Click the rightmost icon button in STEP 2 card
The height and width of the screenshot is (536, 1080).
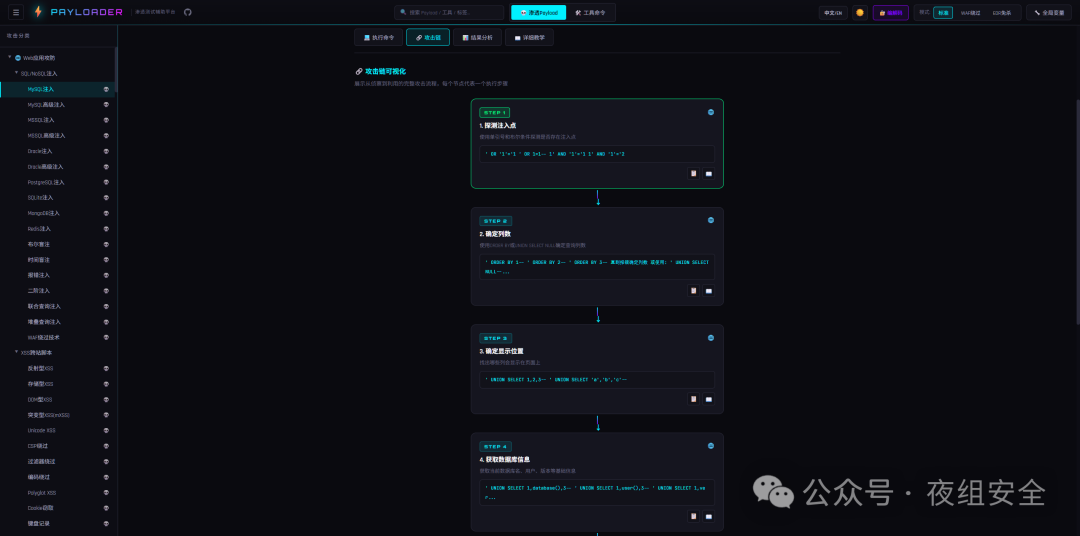[709, 291]
